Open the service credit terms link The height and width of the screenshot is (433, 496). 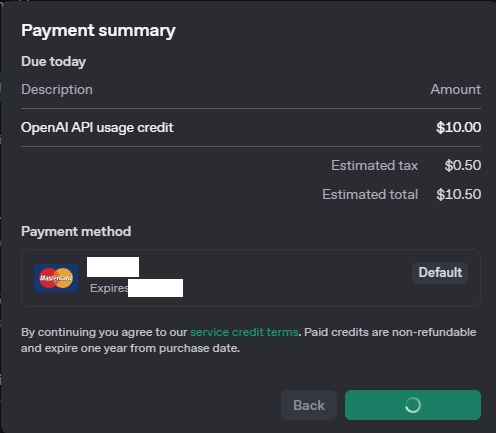pos(244,332)
